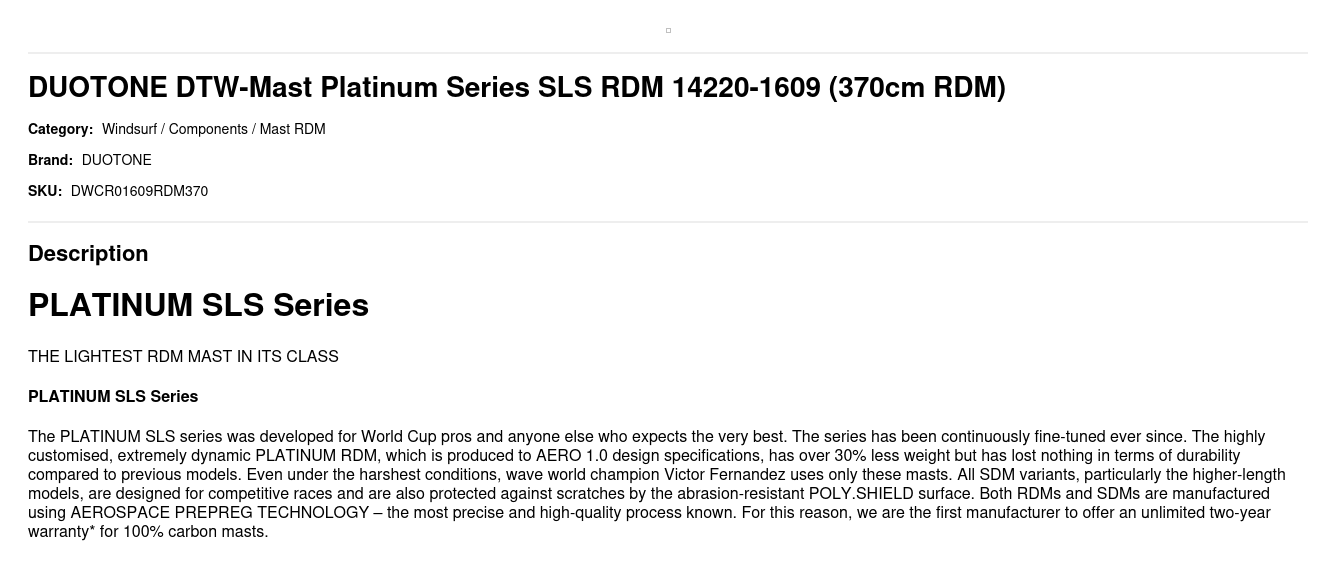Open the Windsurf category breadcrumb
The width and height of the screenshot is (1328, 587).
coord(130,129)
